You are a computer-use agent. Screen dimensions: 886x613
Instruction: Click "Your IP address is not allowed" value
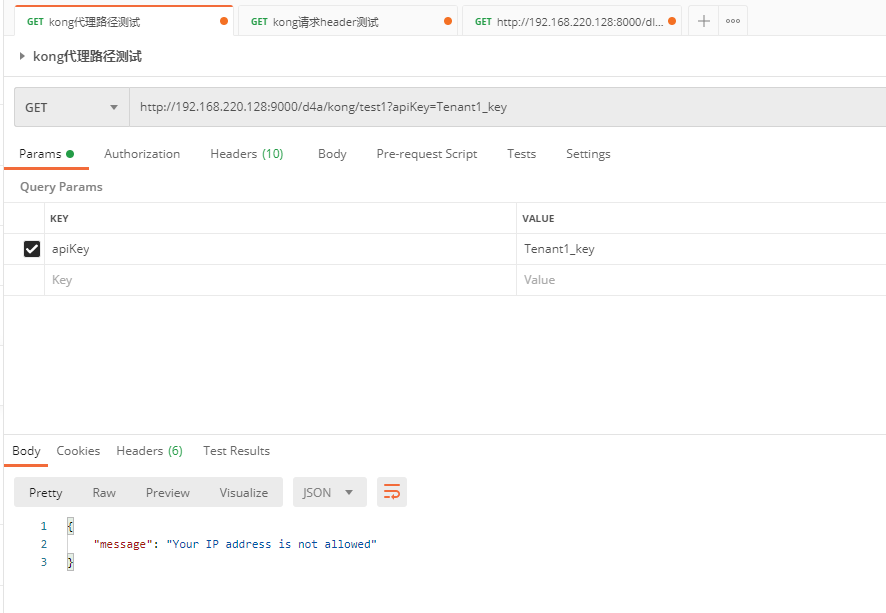pyautogui.click(x=271, y=544)
